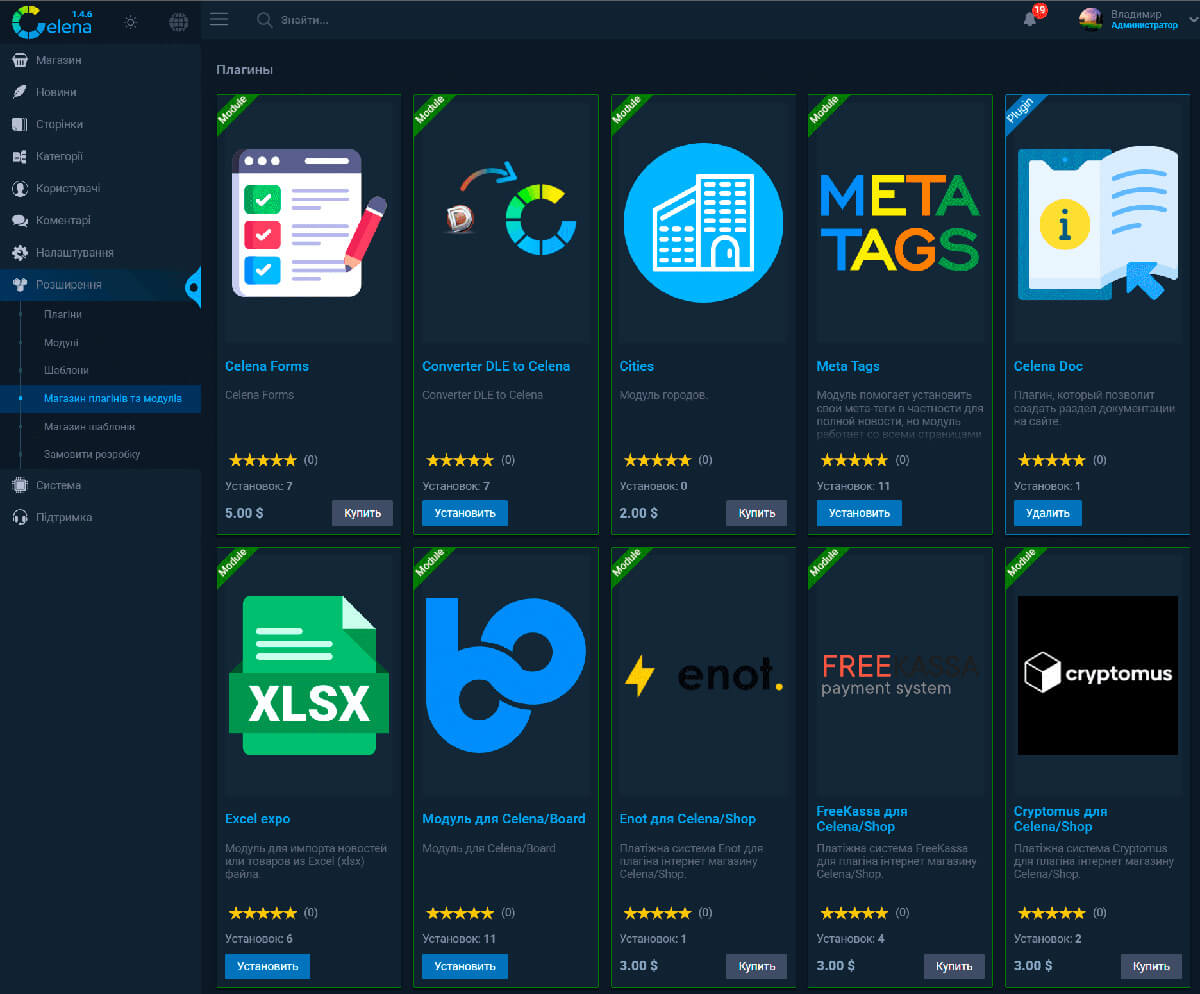The width and height of the screenshot is (1200, 994).
Task: Open the globe language selector
Action: (178, 21)
